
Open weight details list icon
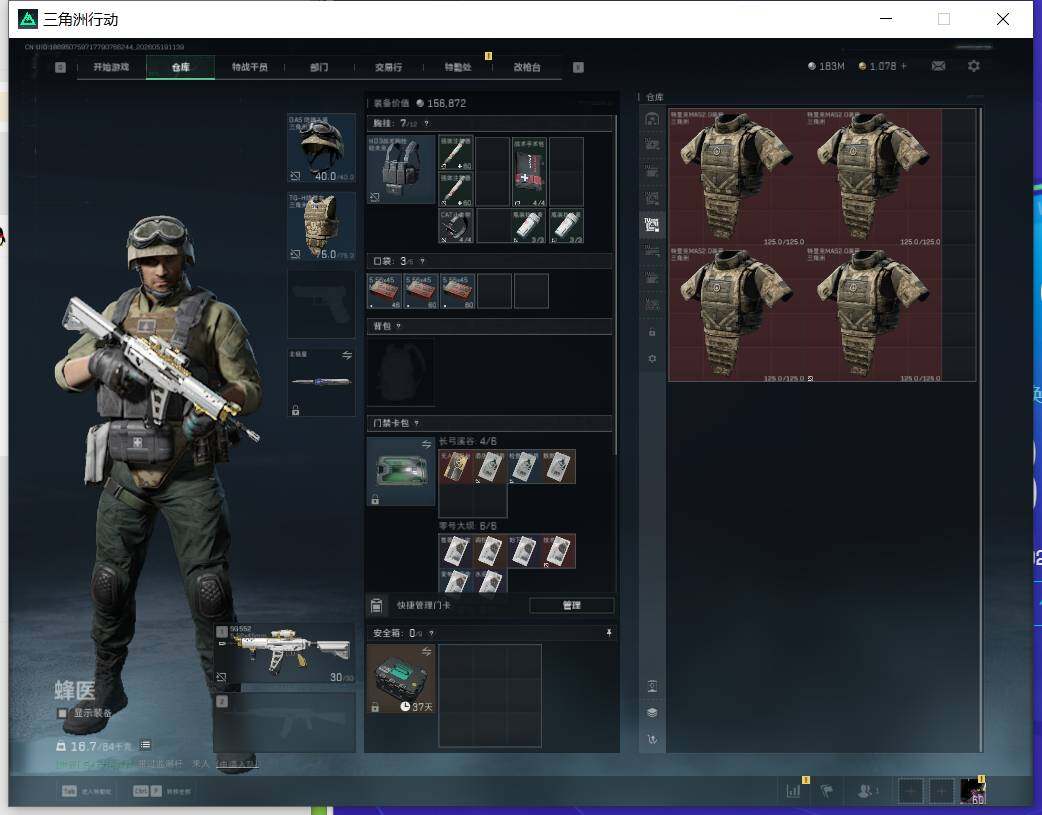click(x=146, y=745)
